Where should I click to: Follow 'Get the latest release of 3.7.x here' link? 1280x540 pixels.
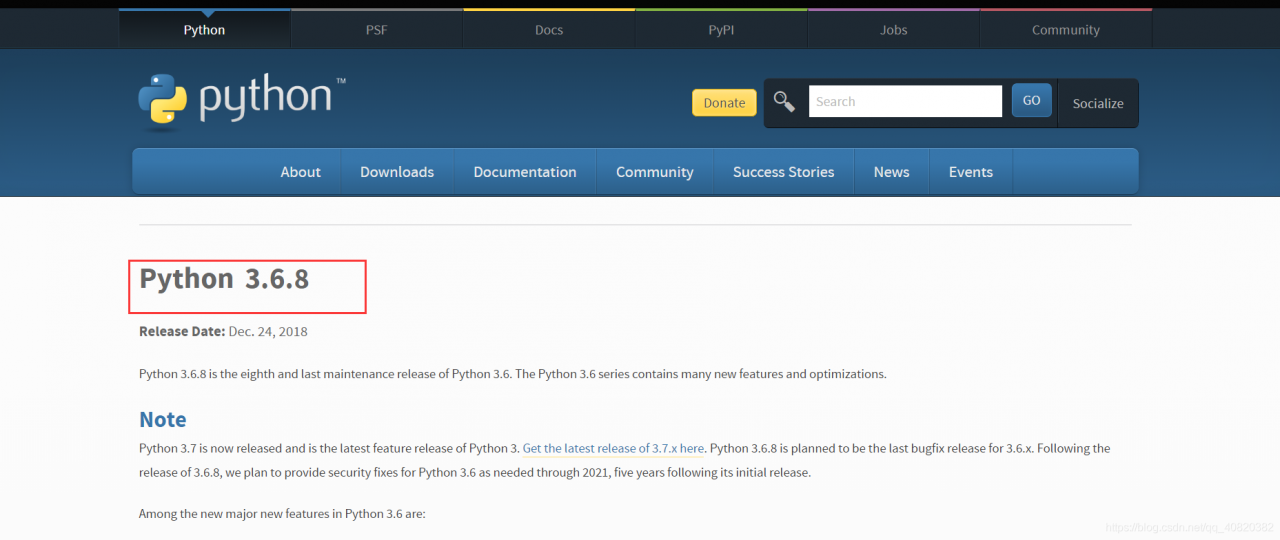pos(613,448)
